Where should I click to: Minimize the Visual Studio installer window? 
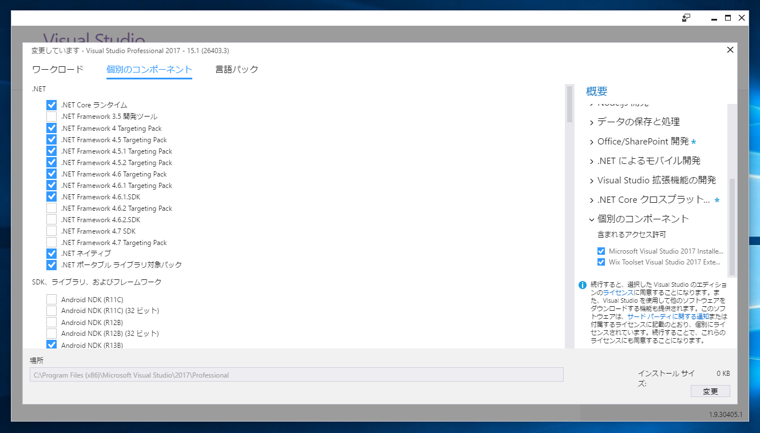[714, 18]
